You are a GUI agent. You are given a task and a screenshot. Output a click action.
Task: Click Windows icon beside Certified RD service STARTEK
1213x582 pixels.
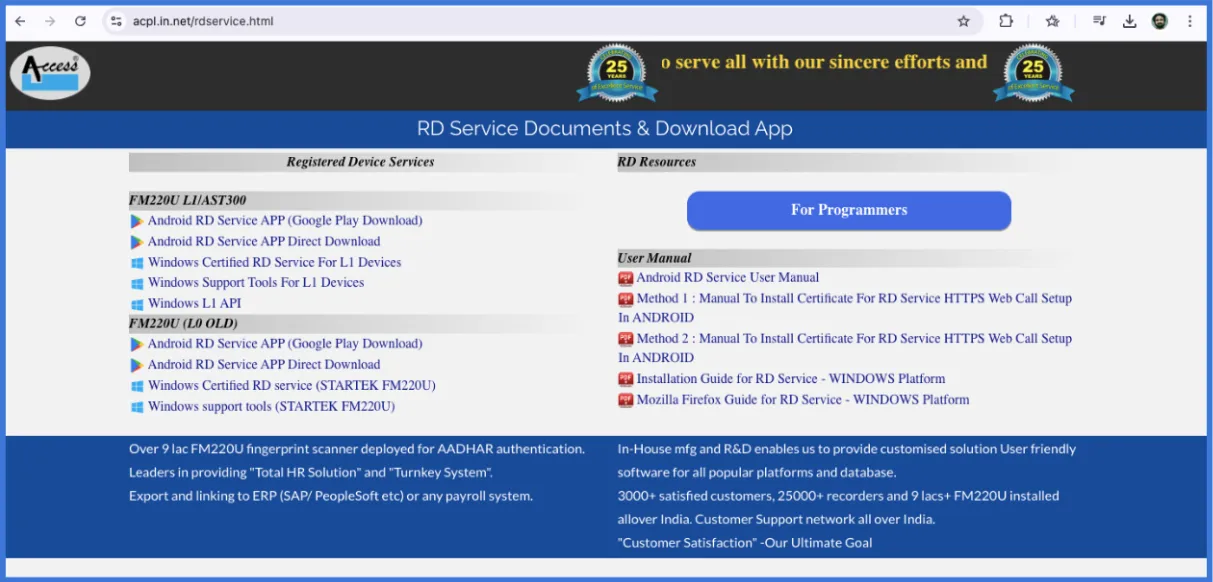coord(137,386)
